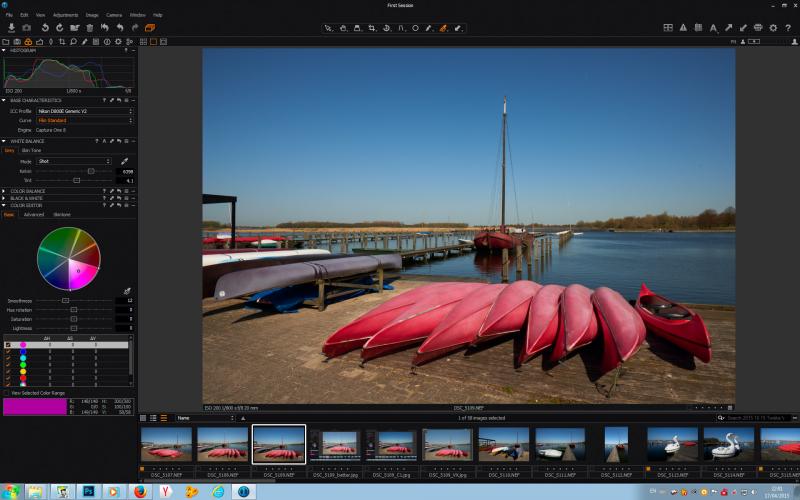Image resolution: width=800 pixels, height=500 pixels.
Task: Click the Undo arrow icon in the toolbar
Action: 120,28
